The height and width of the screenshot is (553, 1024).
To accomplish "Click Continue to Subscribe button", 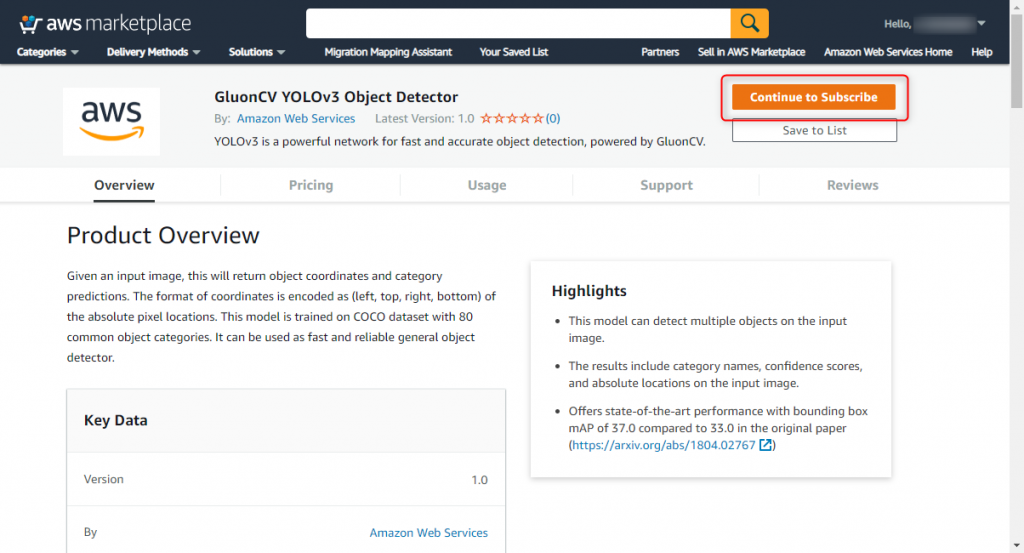I will [x=814, y=97].
